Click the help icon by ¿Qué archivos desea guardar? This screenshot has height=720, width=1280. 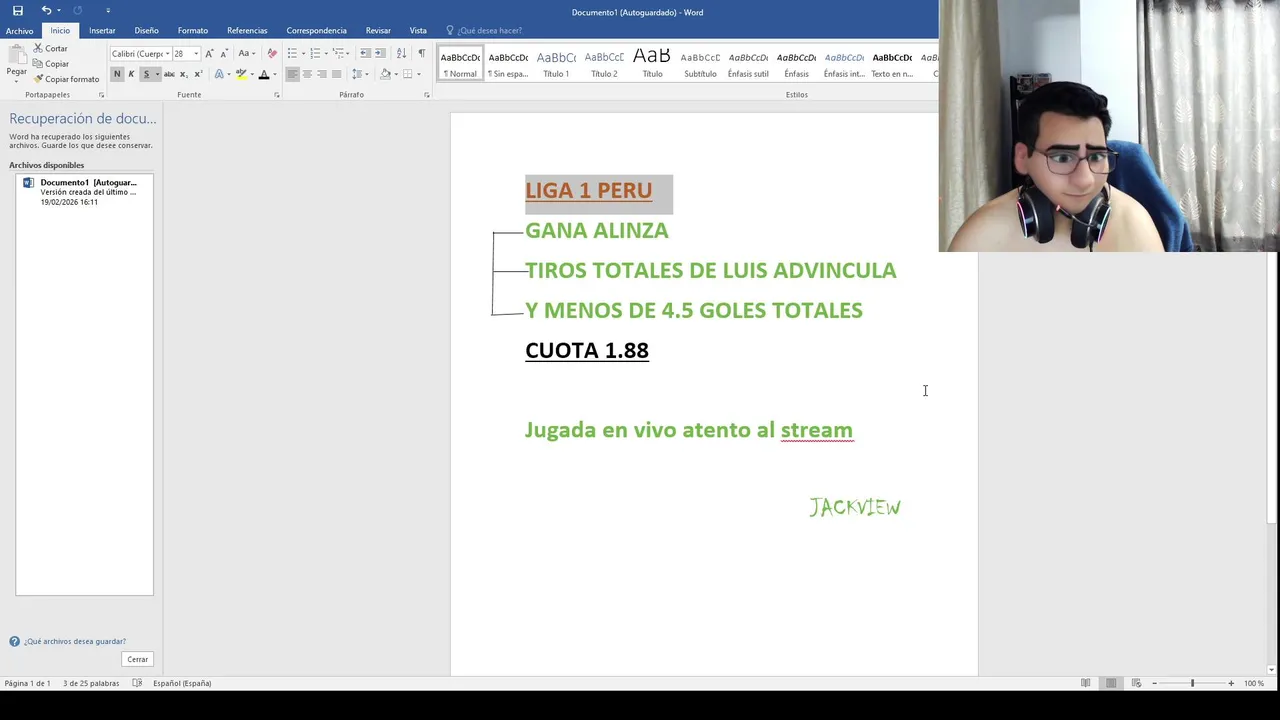pos(14,641)
